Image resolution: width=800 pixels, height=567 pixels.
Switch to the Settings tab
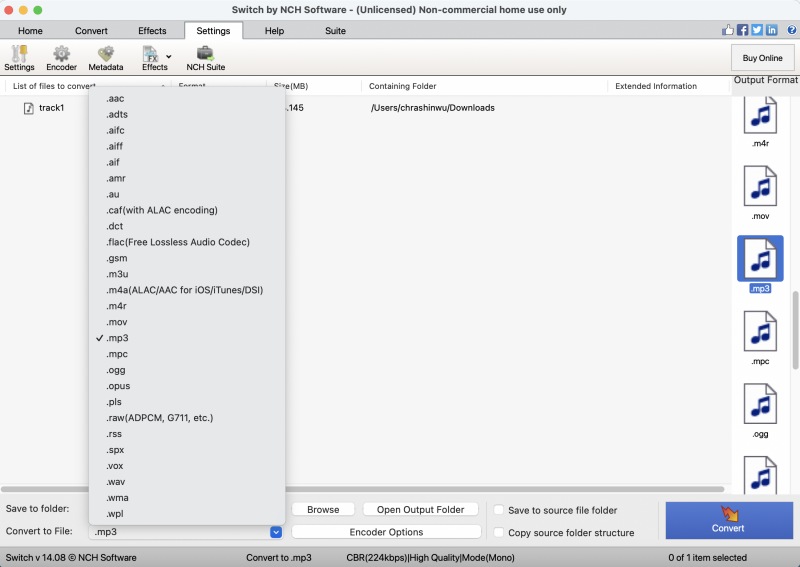coord(213,31)
